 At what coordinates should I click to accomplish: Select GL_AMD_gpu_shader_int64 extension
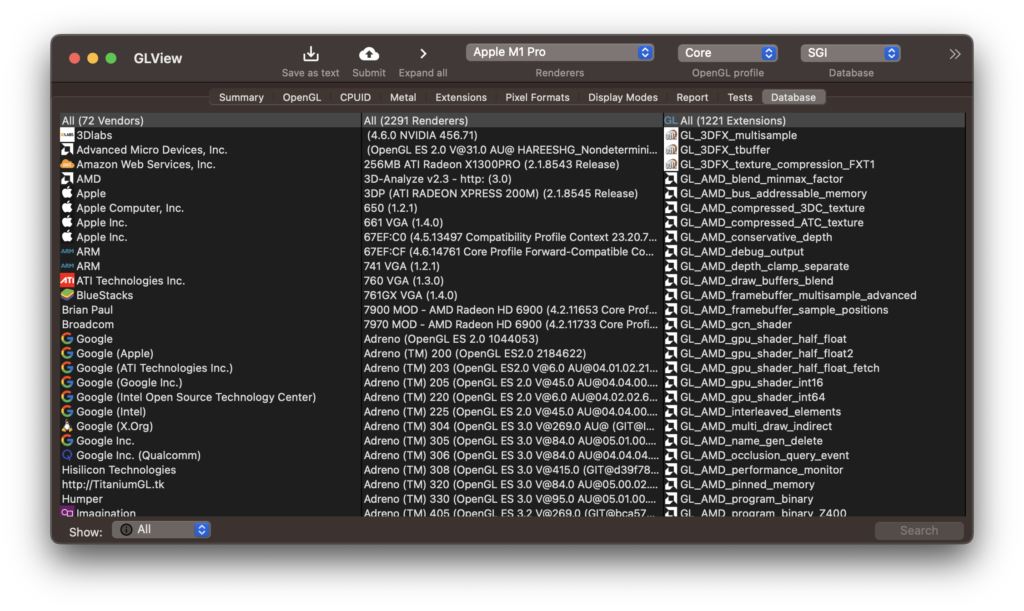click(814, 397)
